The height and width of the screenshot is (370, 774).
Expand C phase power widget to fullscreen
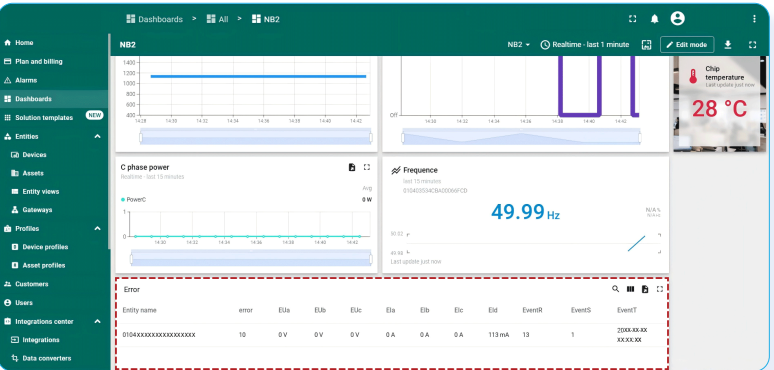click(x=367, y=167)
